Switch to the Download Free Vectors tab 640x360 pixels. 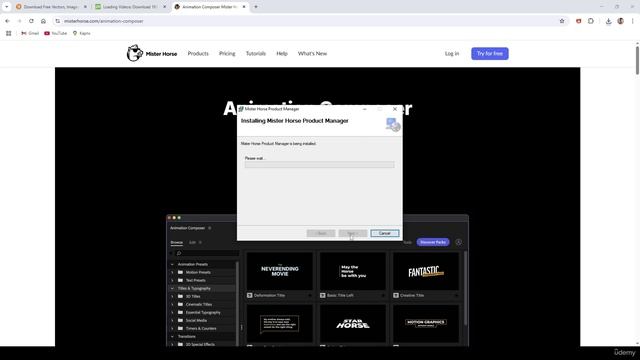50,7
